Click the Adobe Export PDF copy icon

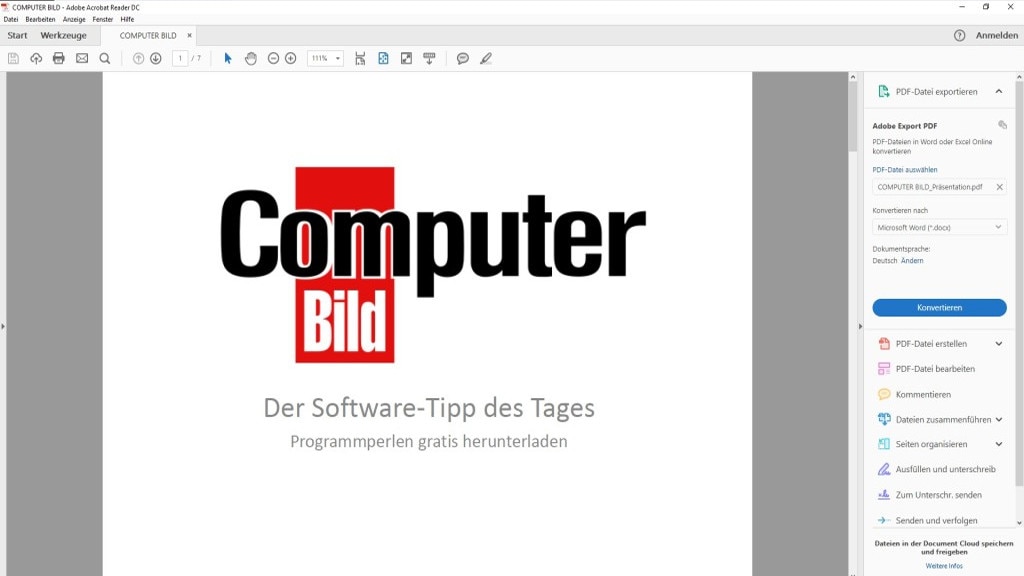point(1002,125)
